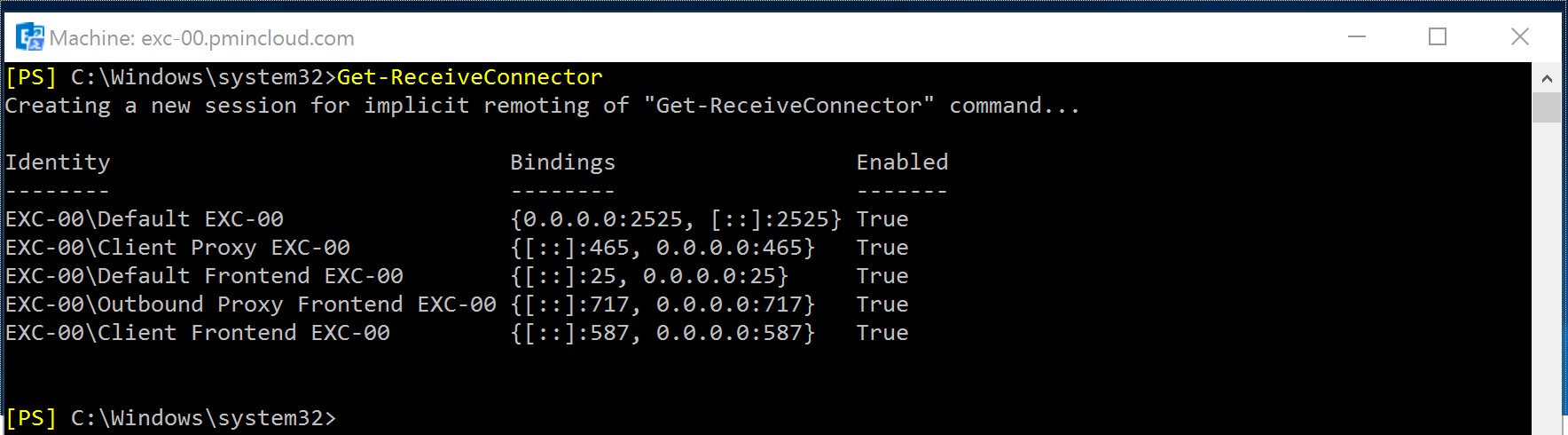Screen dimensions: 1568x435
Task: Click the bottom command prompt line
Action: point(171,418)
